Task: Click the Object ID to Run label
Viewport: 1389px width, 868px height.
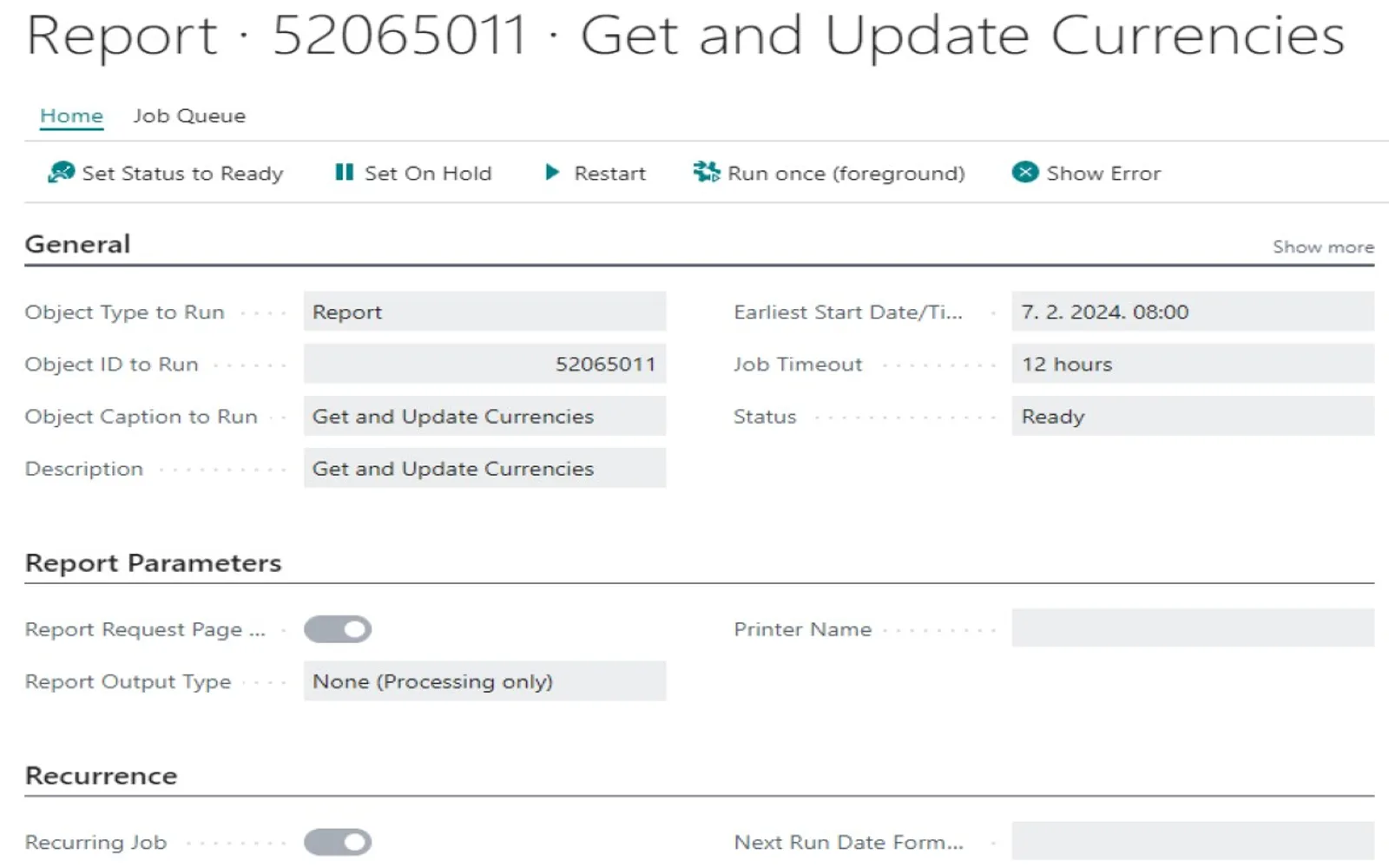Action: [111, 365]
